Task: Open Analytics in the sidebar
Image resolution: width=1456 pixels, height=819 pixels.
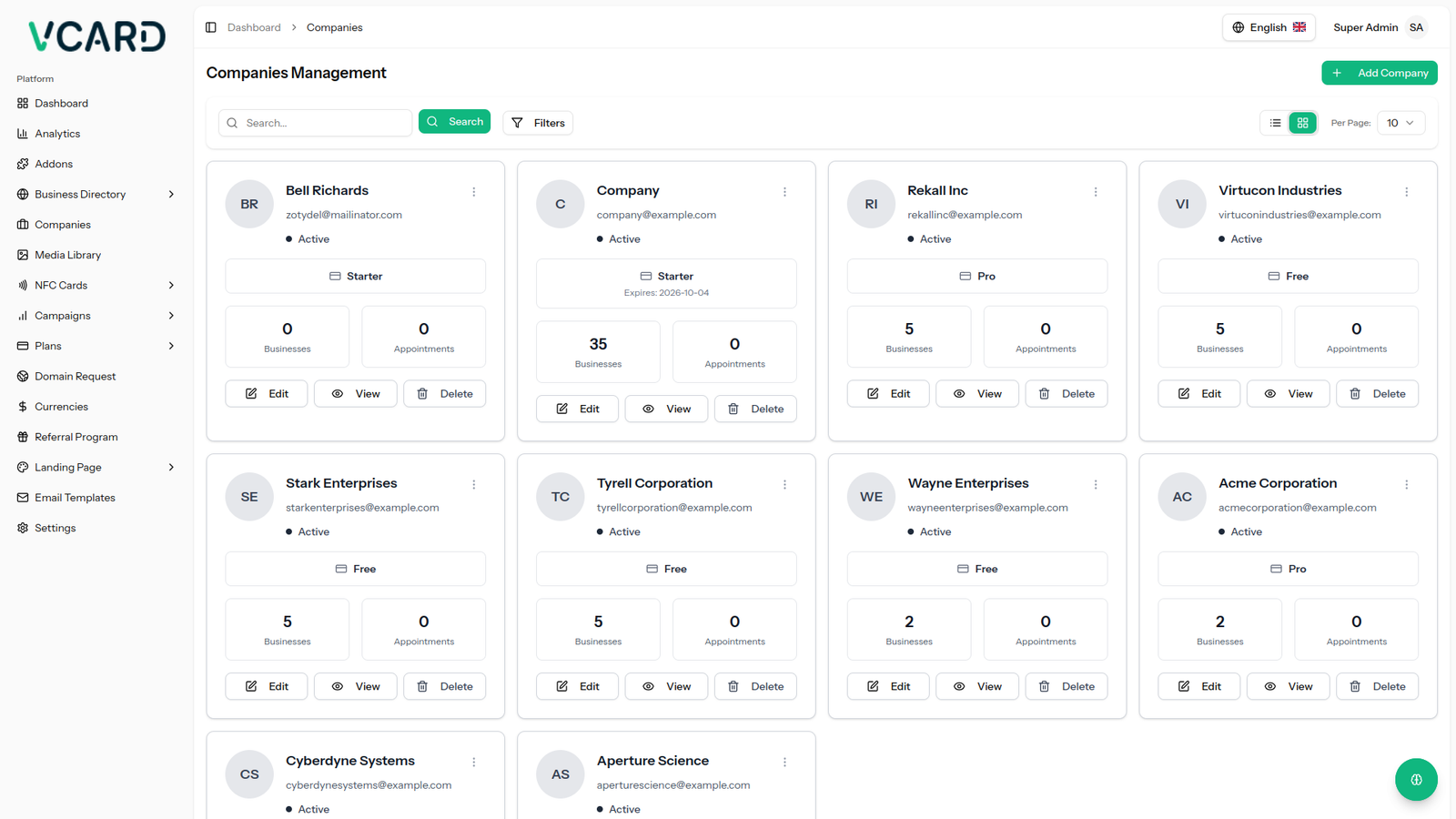Action: coord(57,134)
